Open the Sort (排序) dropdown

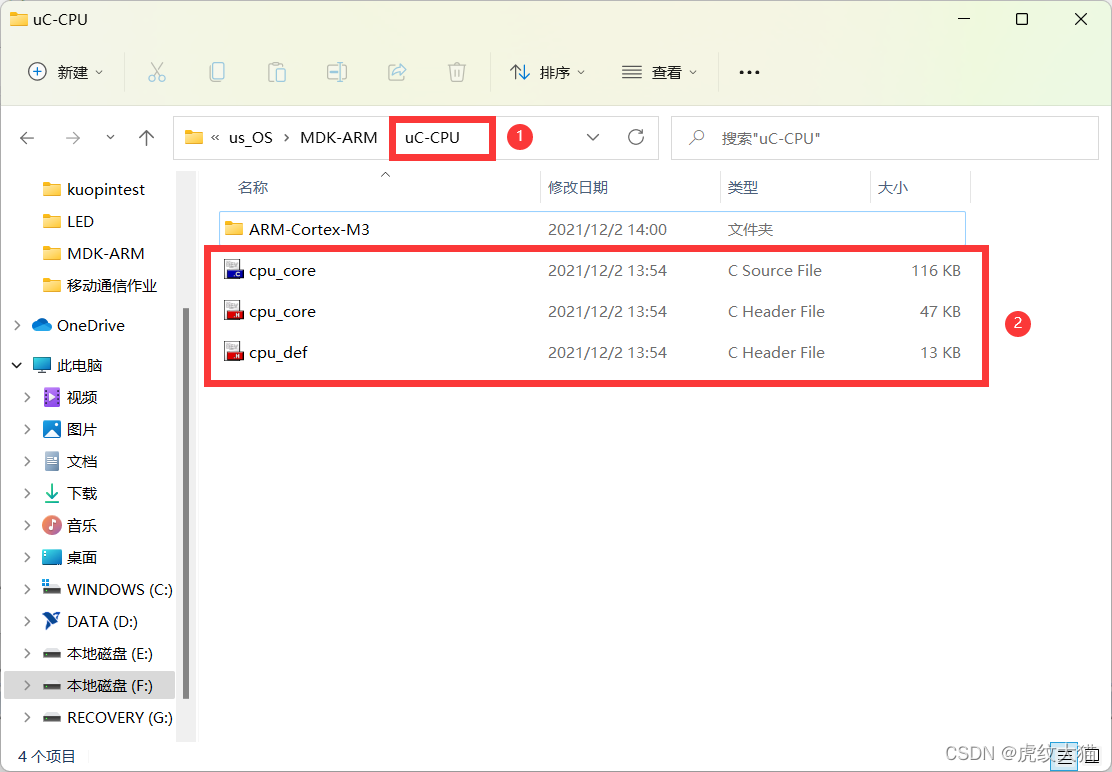point(547,72)
